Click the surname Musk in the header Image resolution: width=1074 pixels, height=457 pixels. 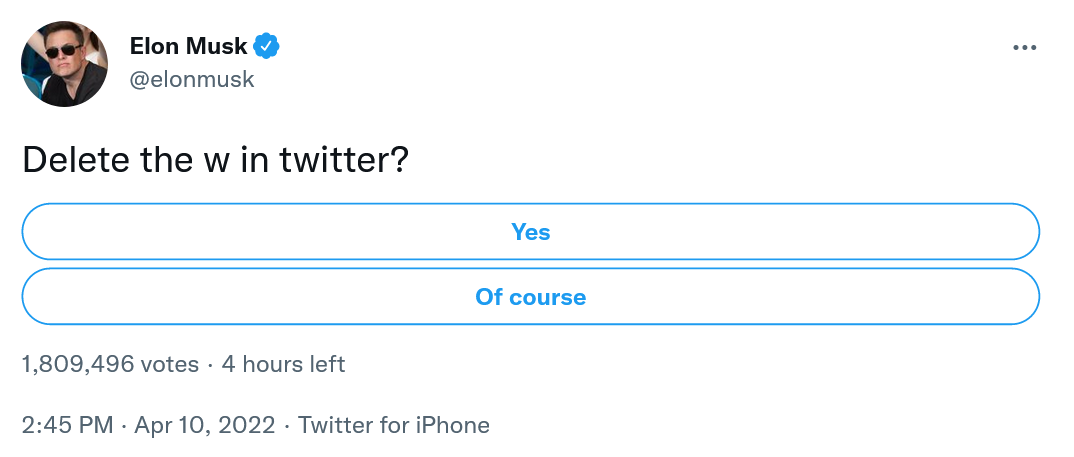point(218,45)
